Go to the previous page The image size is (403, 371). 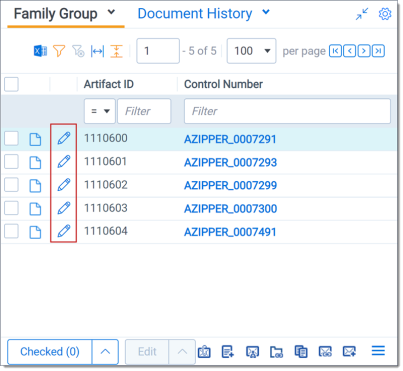pyautogui.click(x=350, y=51)
